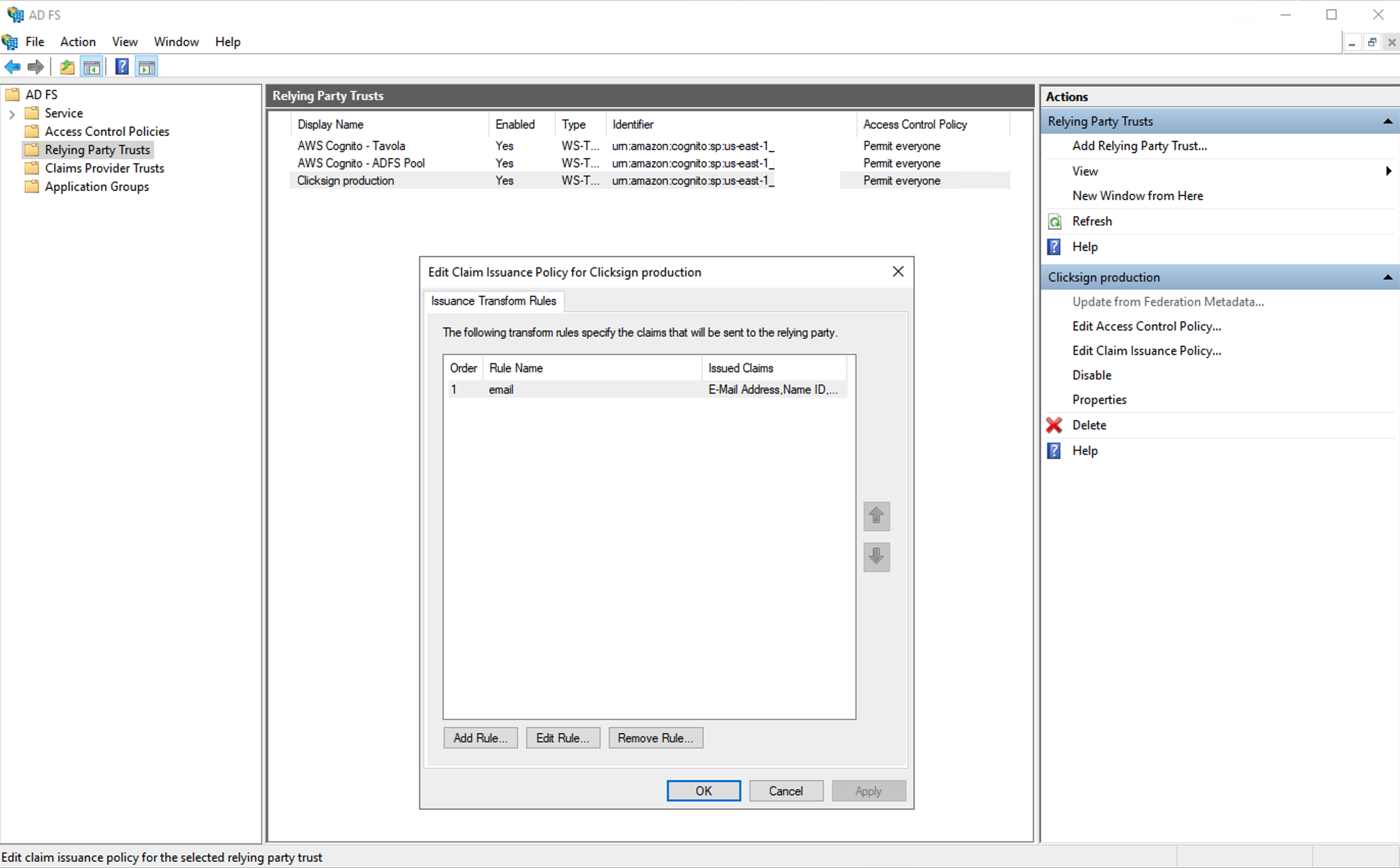This screenshot has width=1400, height=868.
Task: Select the Issuance Transform Rules tab
Action: click(494, 301)
